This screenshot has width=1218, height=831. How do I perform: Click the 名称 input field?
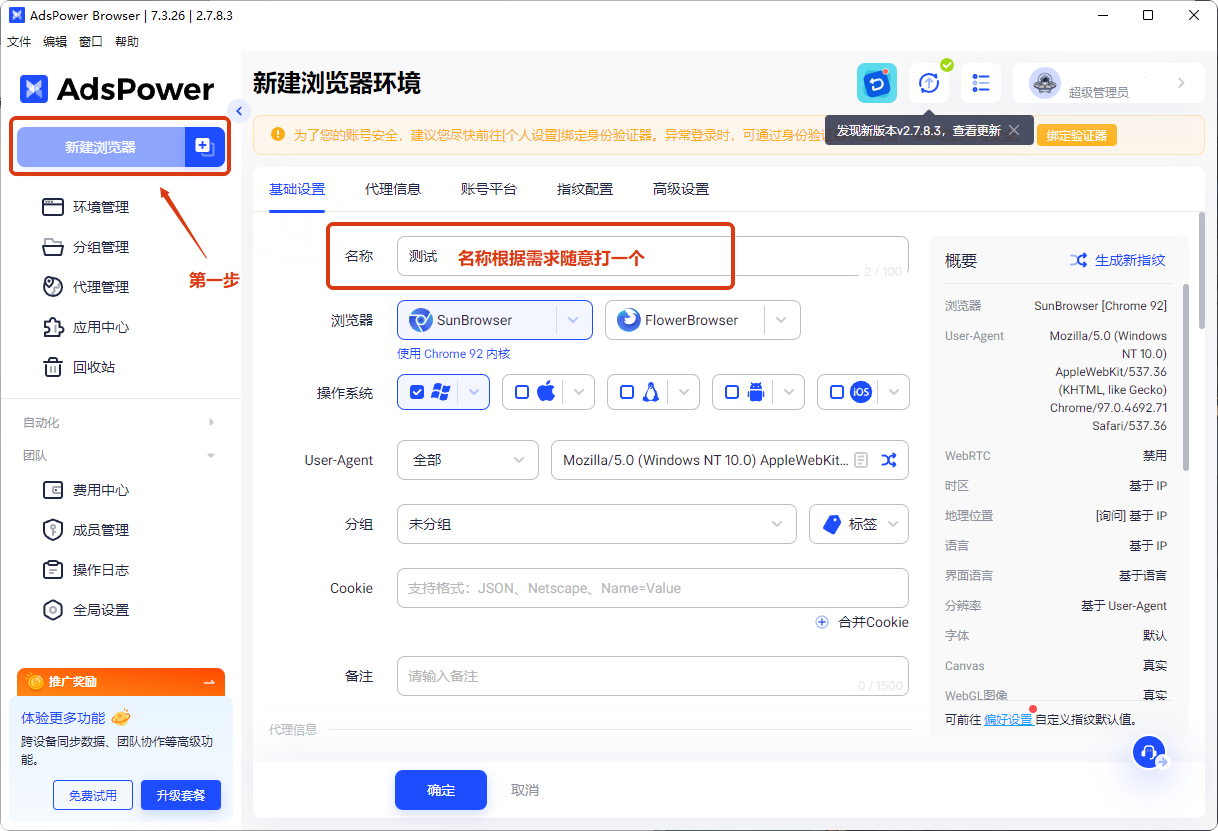pyautogui.click(x=653, y=256)
